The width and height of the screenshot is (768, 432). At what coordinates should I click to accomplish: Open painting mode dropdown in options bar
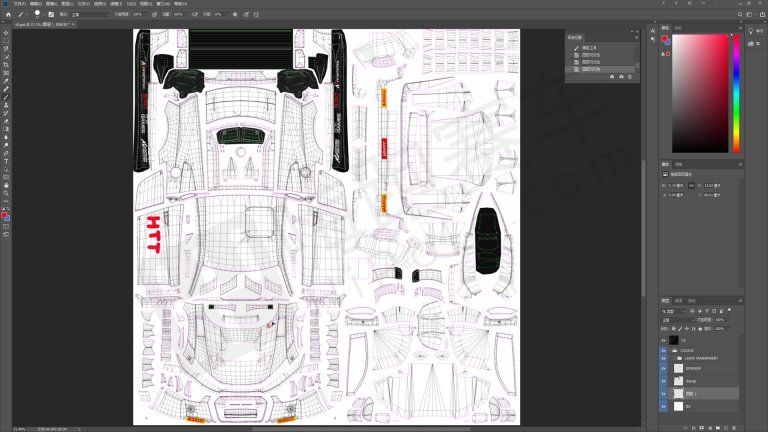tap(90, 15)
